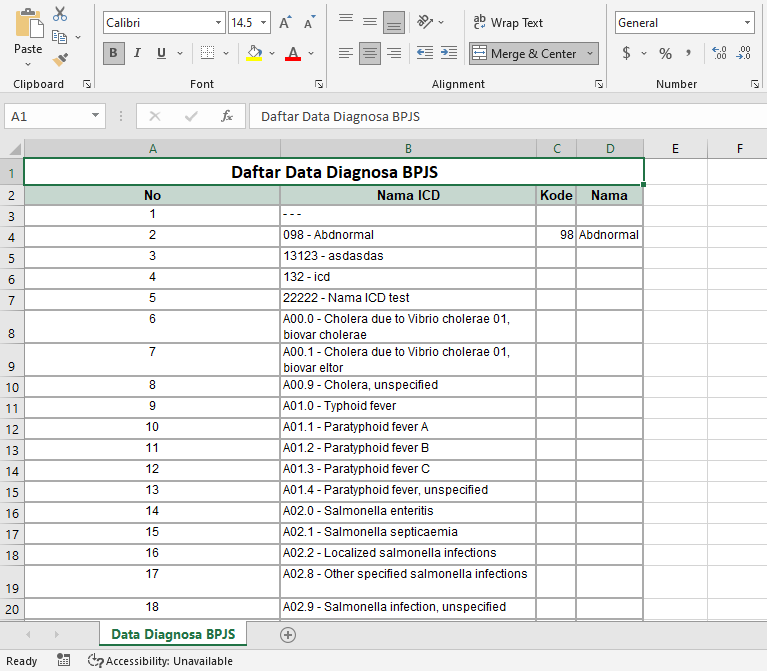Cut selection with the scissors icon
This screenshot has height=671, width=767.
tap(60, 14)
